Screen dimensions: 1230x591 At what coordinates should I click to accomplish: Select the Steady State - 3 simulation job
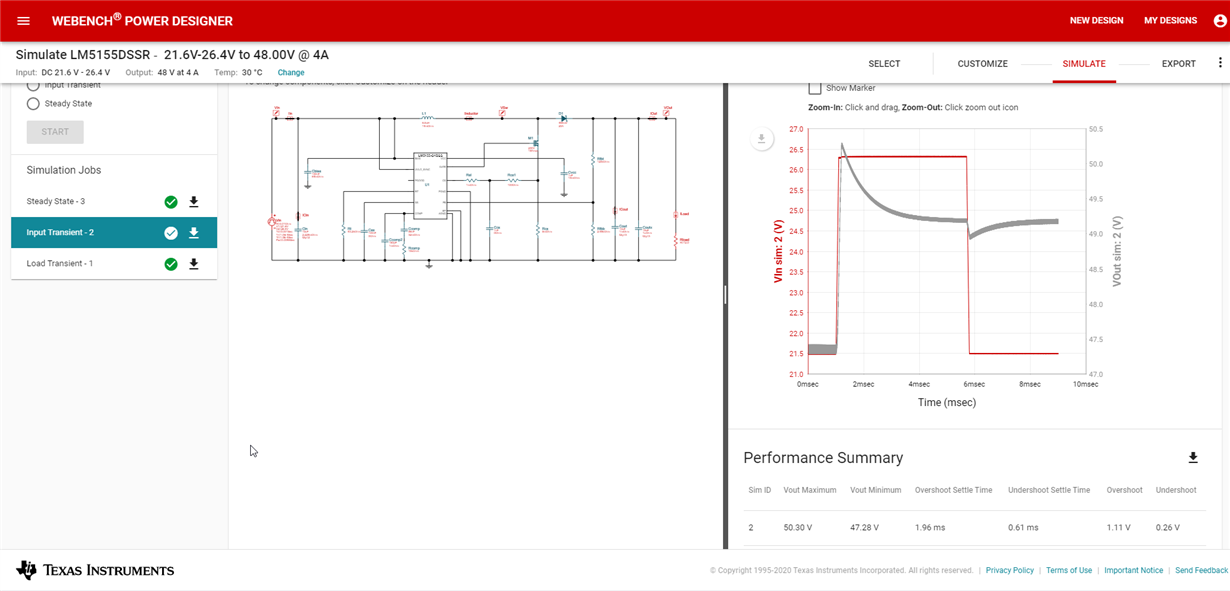114,202
